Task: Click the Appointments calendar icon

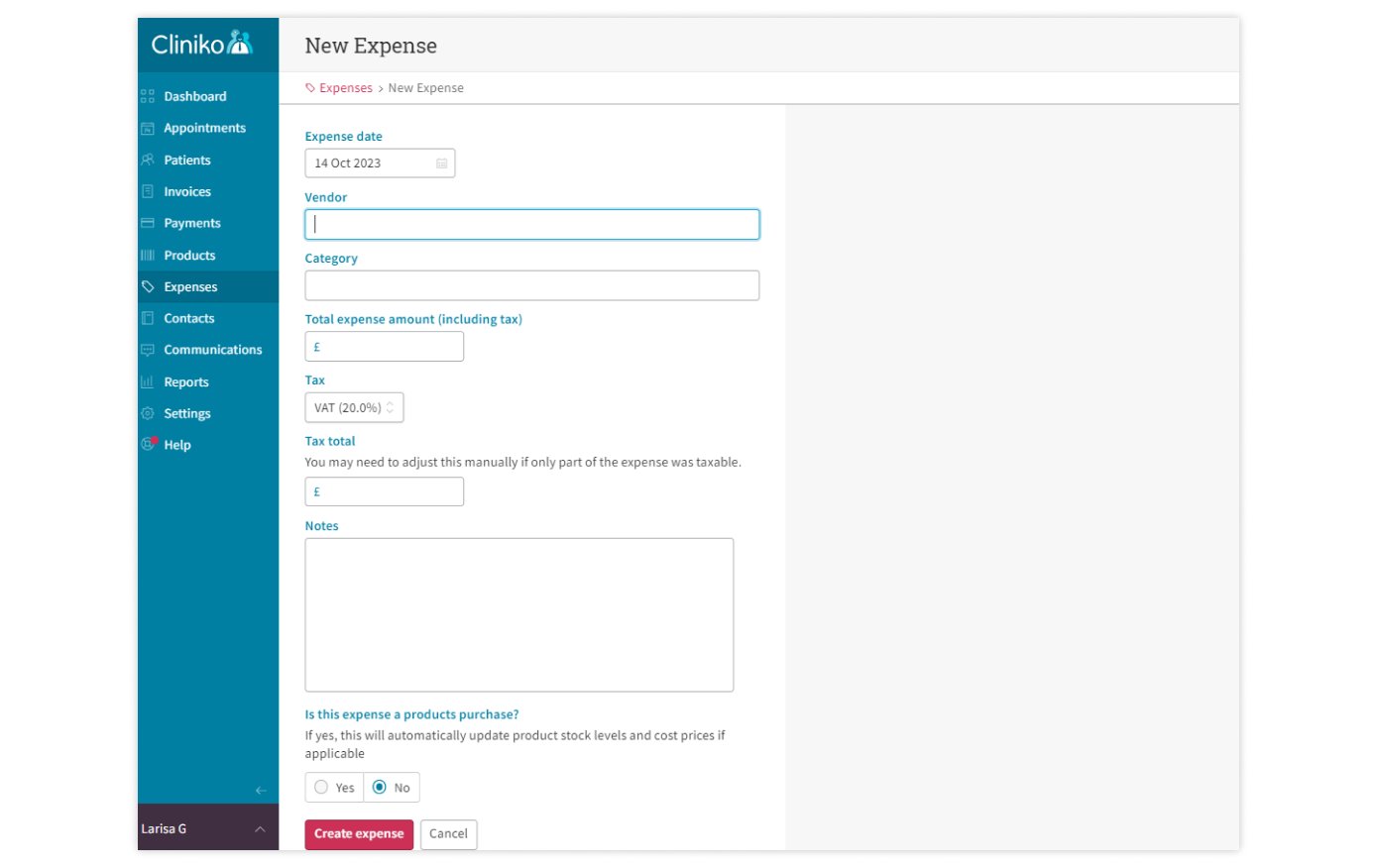Action: click(148, 128)
